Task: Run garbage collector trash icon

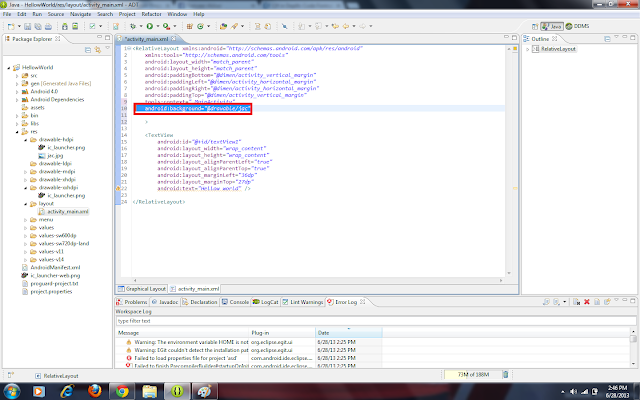Action: tap(505, 374)
